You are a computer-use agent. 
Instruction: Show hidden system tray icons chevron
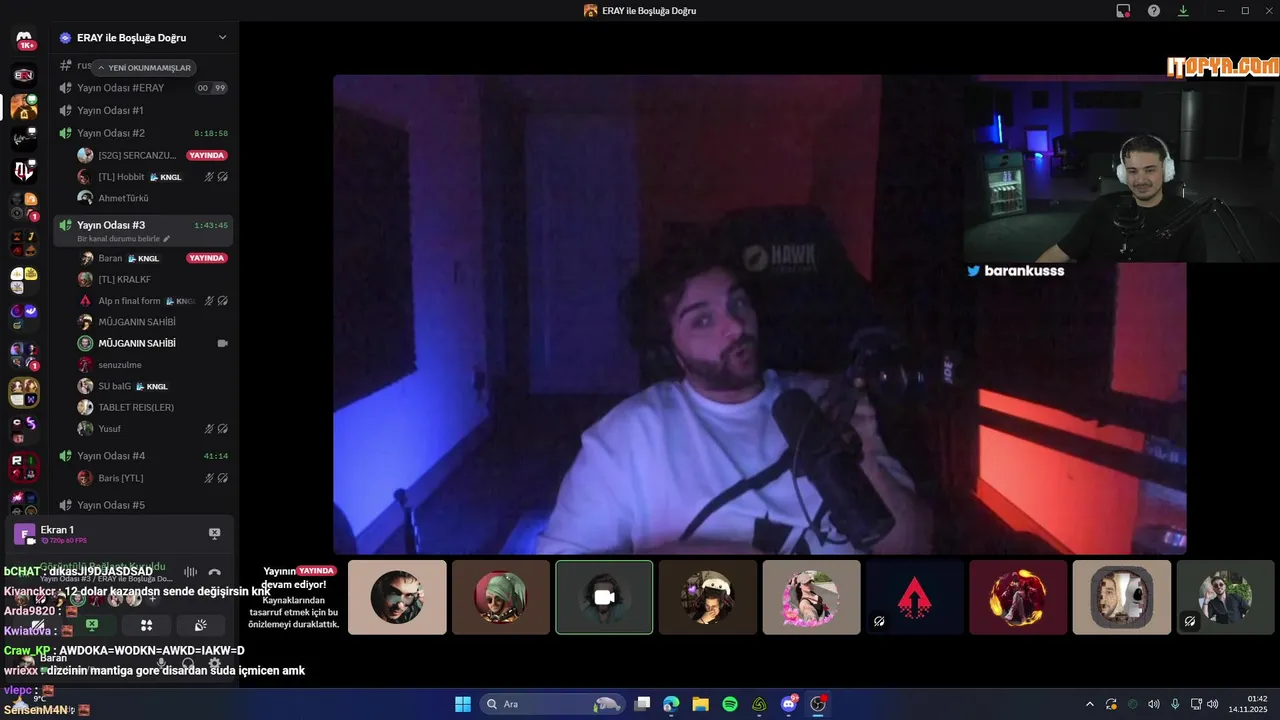click(1089, 704)
